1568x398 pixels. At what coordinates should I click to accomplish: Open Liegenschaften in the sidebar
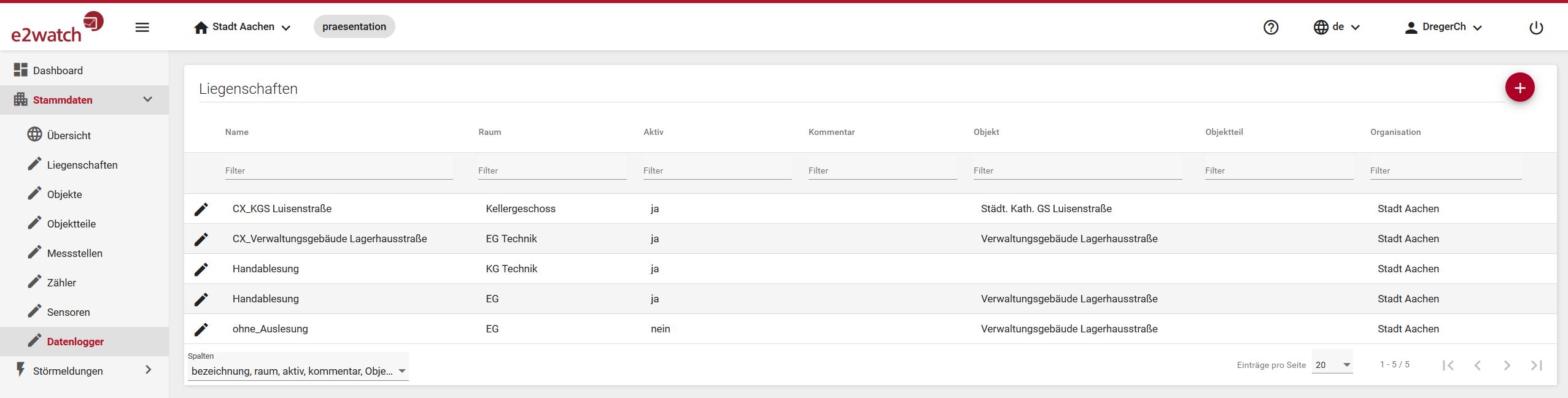coord(85,165)
